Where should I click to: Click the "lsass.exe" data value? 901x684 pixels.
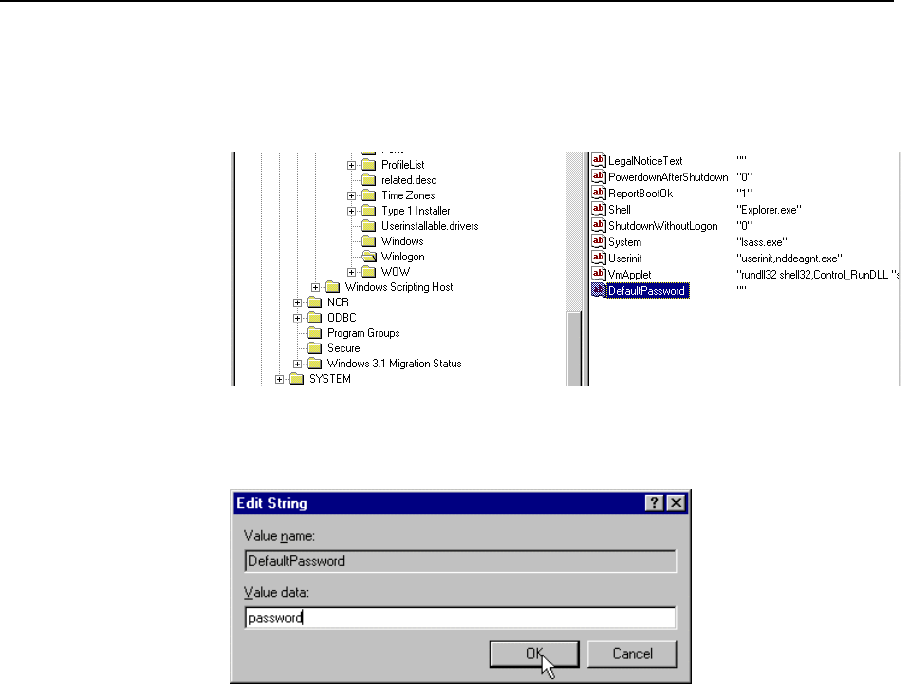tap(762, 242)
